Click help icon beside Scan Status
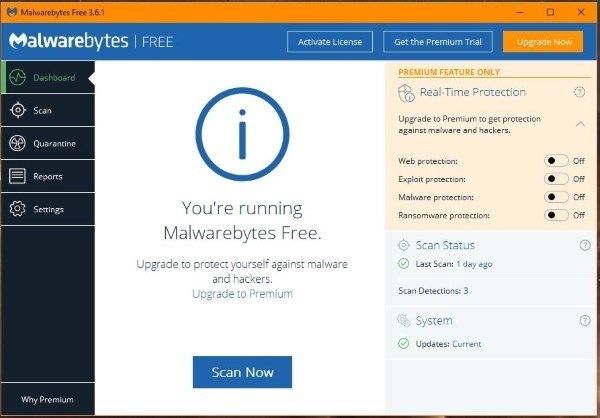Viewport: 600px width, 418px height. point(584,245)
